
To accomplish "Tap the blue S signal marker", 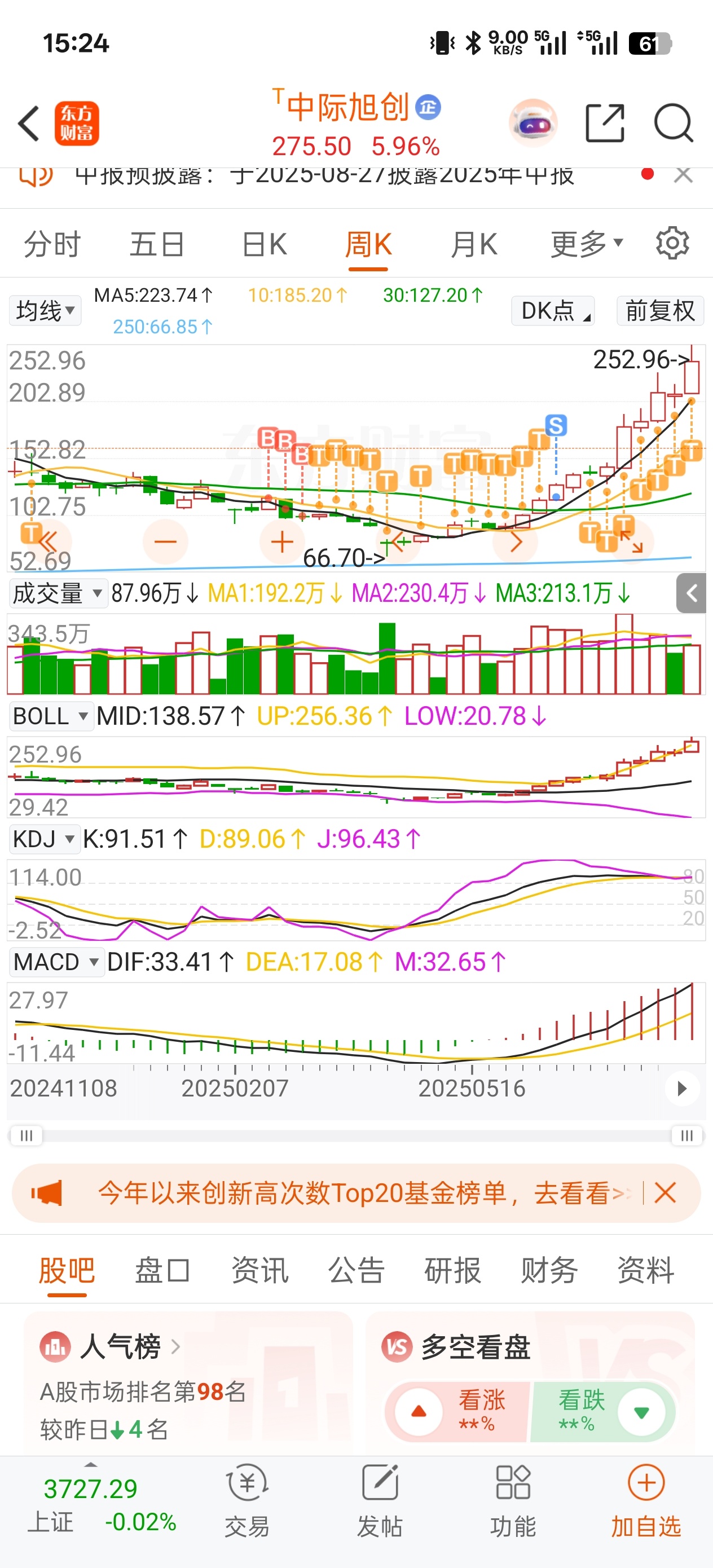I will tap(556, 425).
